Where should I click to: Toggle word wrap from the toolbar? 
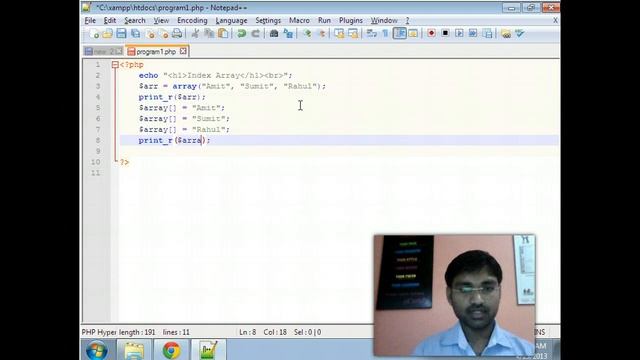[x=371, y=34]
